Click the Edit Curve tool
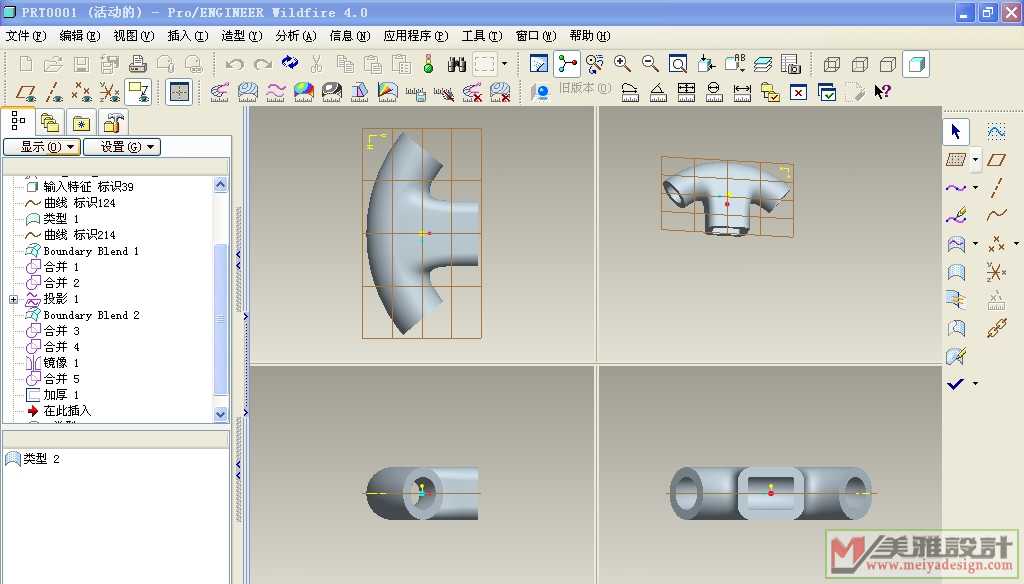Image resolution: width=1024 pixels, height=584 pixels. (x=956, y=216)
